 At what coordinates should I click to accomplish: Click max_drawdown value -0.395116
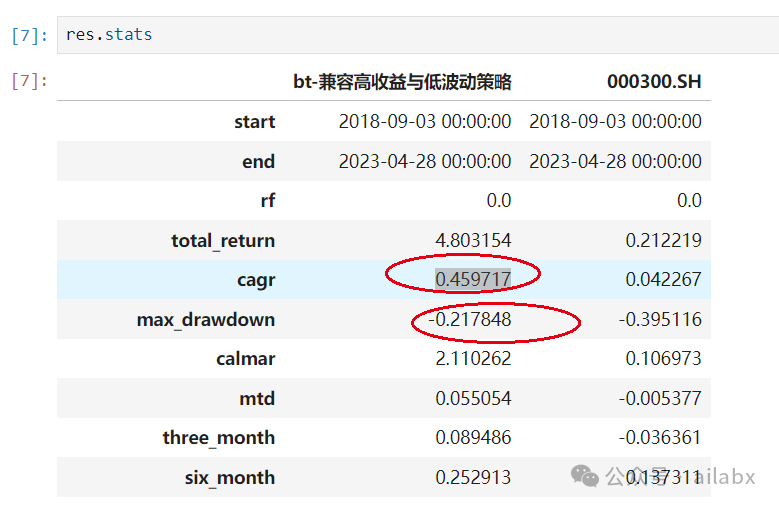coord(660,319)
